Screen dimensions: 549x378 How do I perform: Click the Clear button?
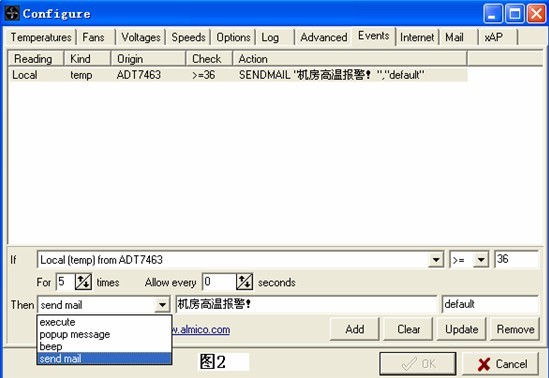pos(408,329)
